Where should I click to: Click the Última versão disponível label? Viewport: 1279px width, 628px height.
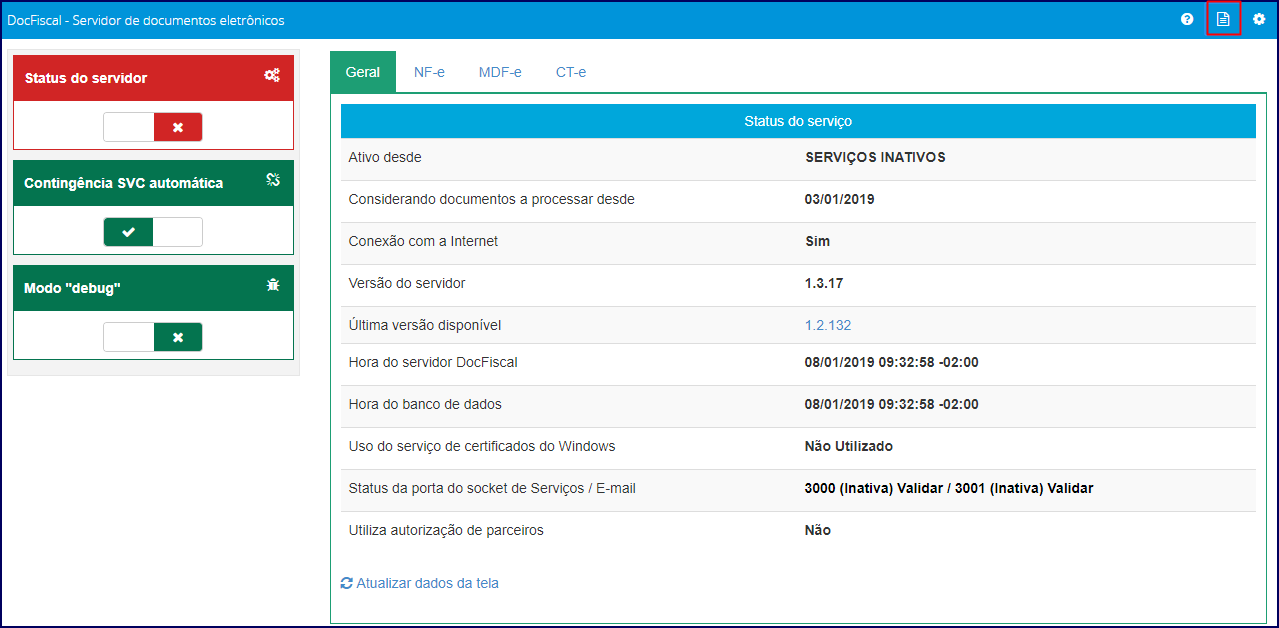click(x=425, y=325)
